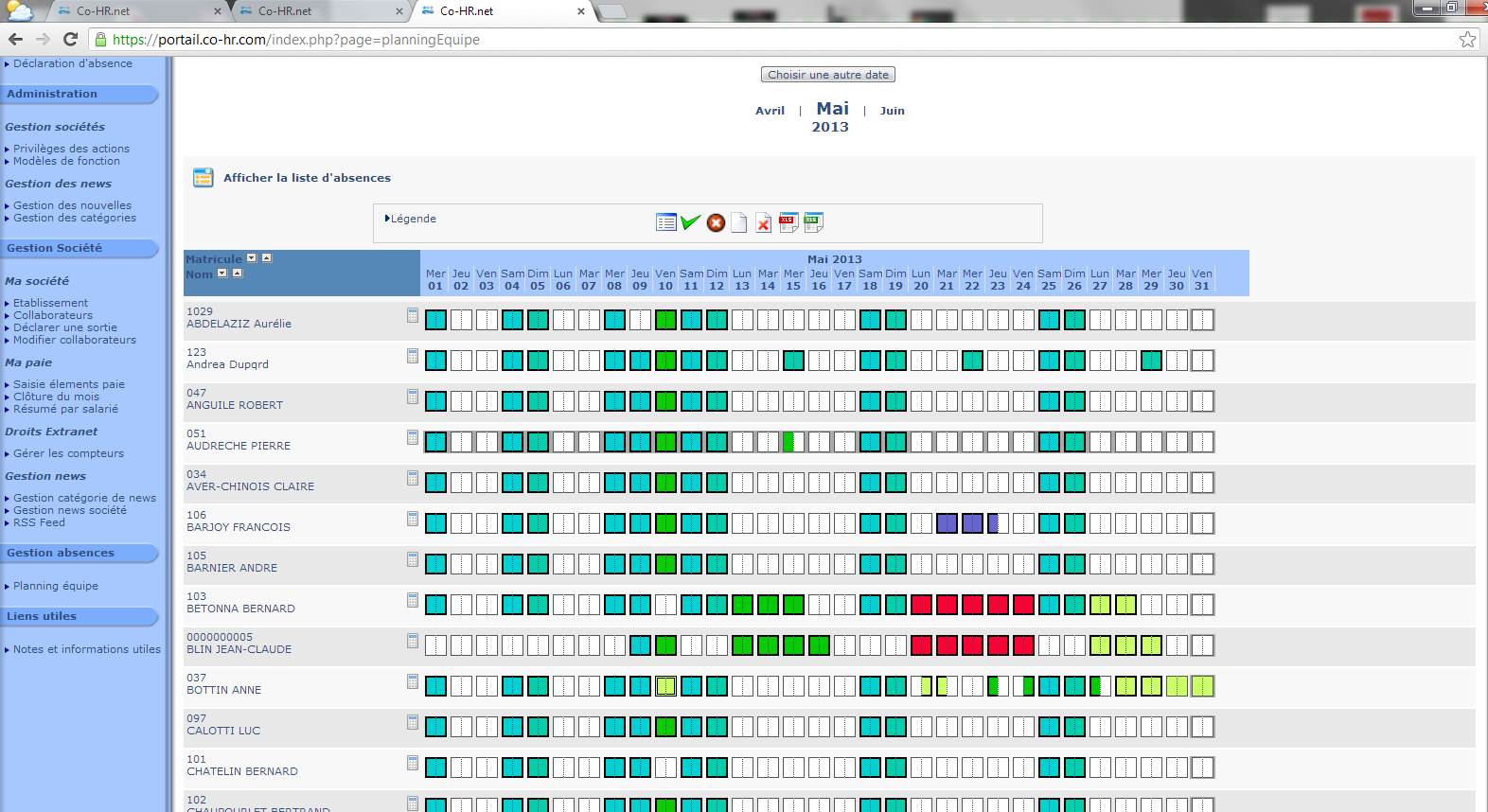Bookmark the page using the star icon

click(x=1467, y=40)
